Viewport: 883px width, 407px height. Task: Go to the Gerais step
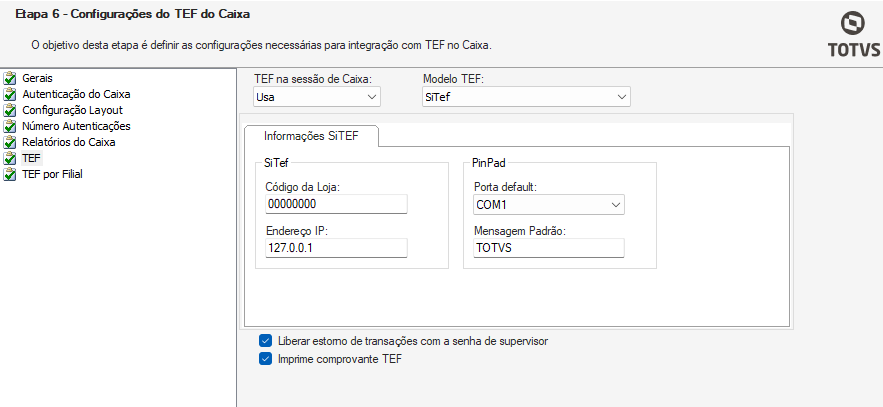pyautogui.click(x=38, y=78)
